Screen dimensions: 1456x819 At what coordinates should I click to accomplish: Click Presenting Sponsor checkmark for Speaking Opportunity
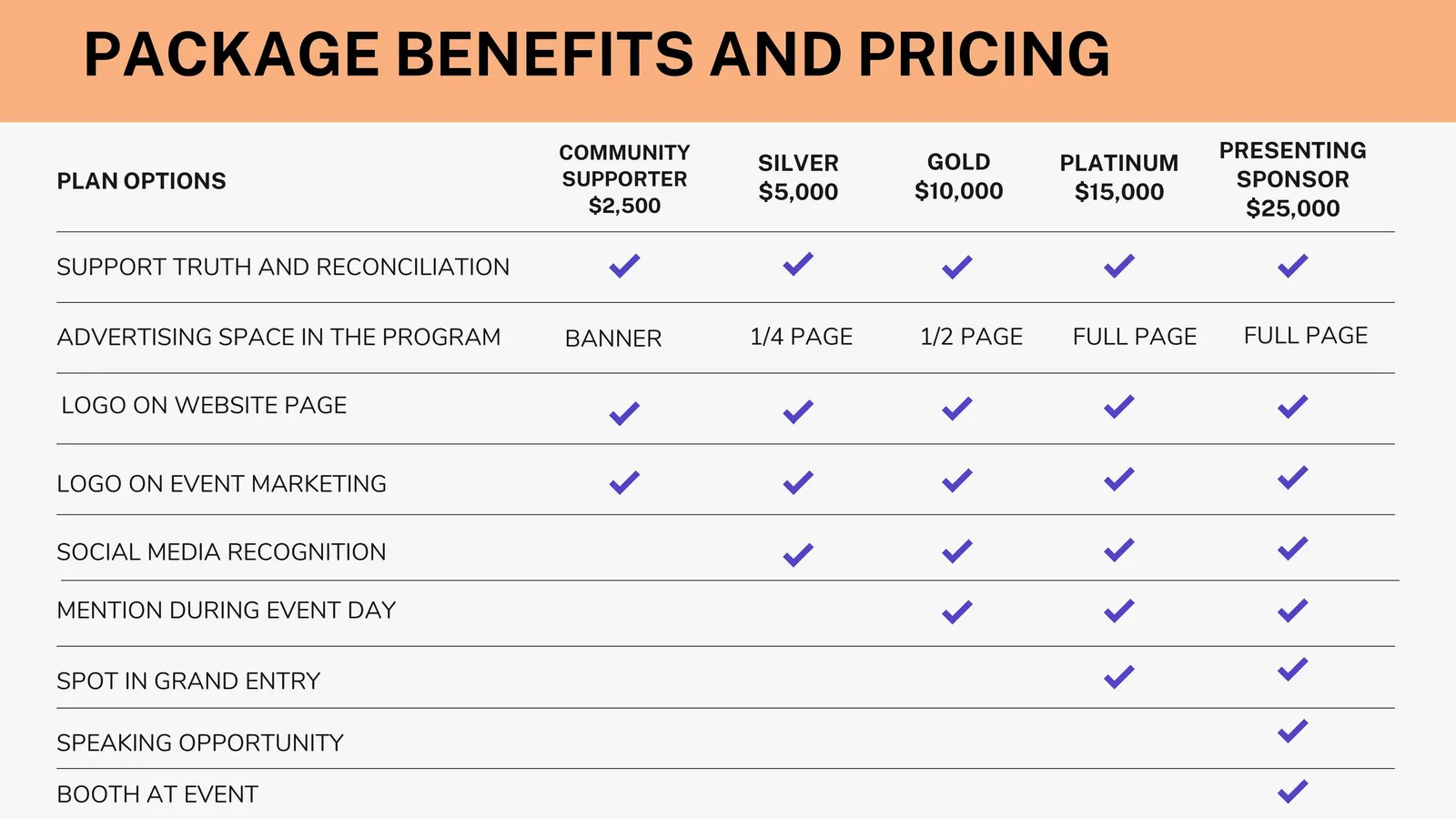click(1293, 731)
